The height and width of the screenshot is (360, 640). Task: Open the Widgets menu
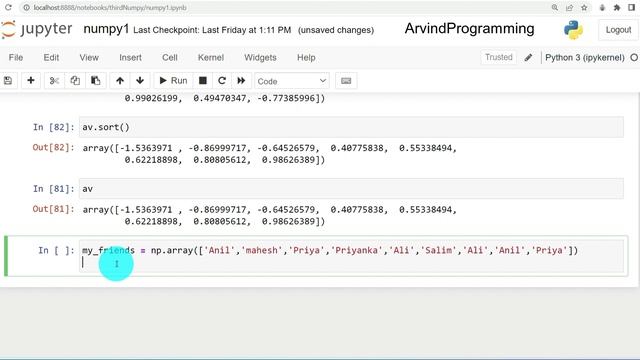pyautogui.click(x=260, y=58)
